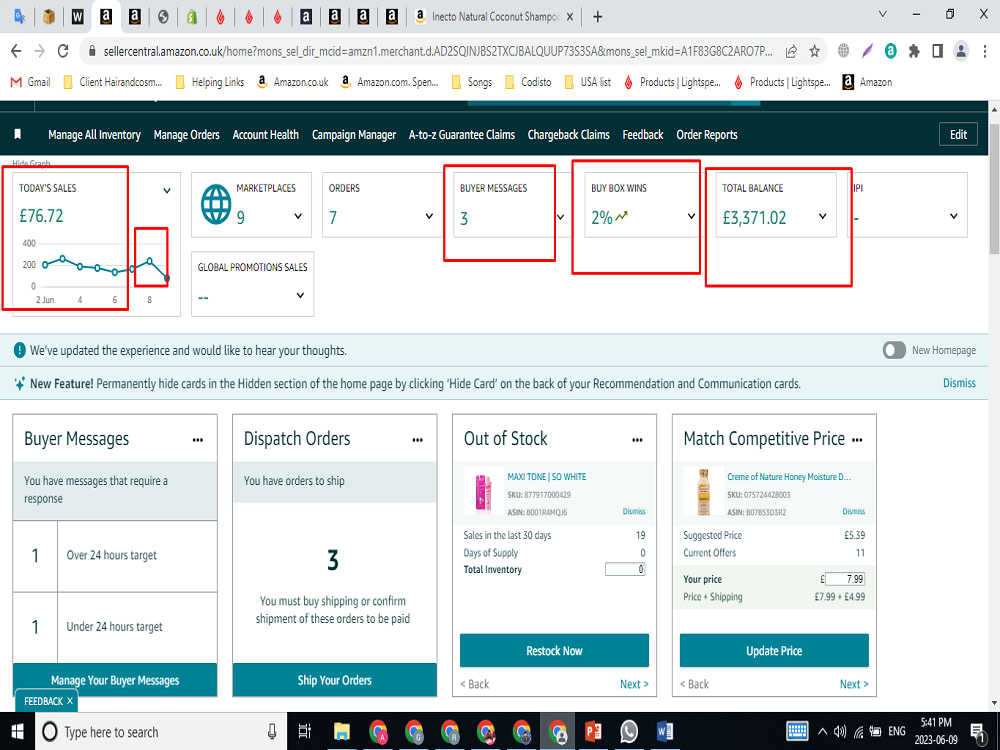Open the Chrome three-dot menu
This screenshot has height=750, width=1000.
[986, 51]
